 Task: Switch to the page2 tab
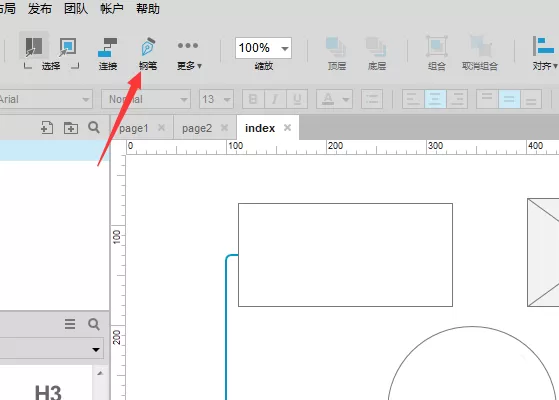[x=197, y=128]
